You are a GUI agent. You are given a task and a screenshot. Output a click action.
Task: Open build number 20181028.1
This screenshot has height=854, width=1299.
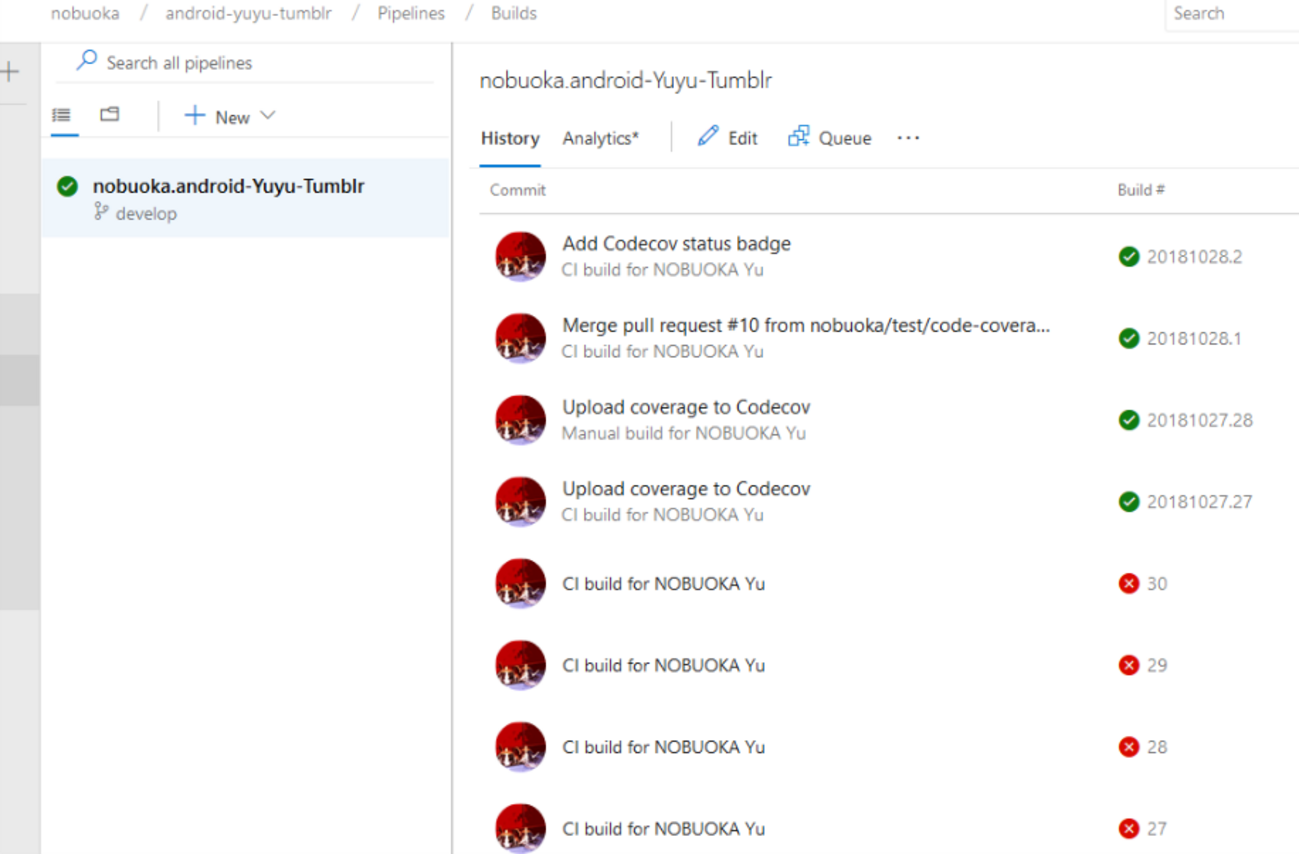pyautogui.click(x=1194, y=338)
